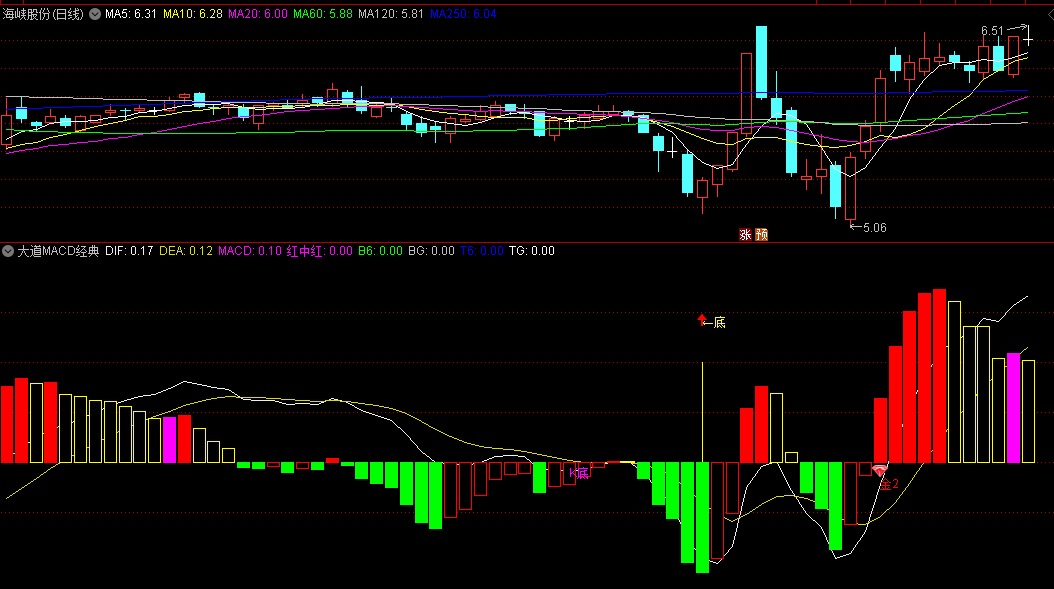The height and width of the screenshot is (589, 1054).
Task: Click the DEA: 0.12 value
Action: [x=186, y=251]
